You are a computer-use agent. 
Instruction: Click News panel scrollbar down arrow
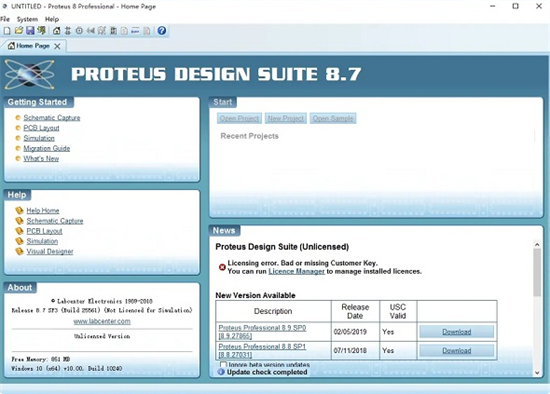pos(537,373)
